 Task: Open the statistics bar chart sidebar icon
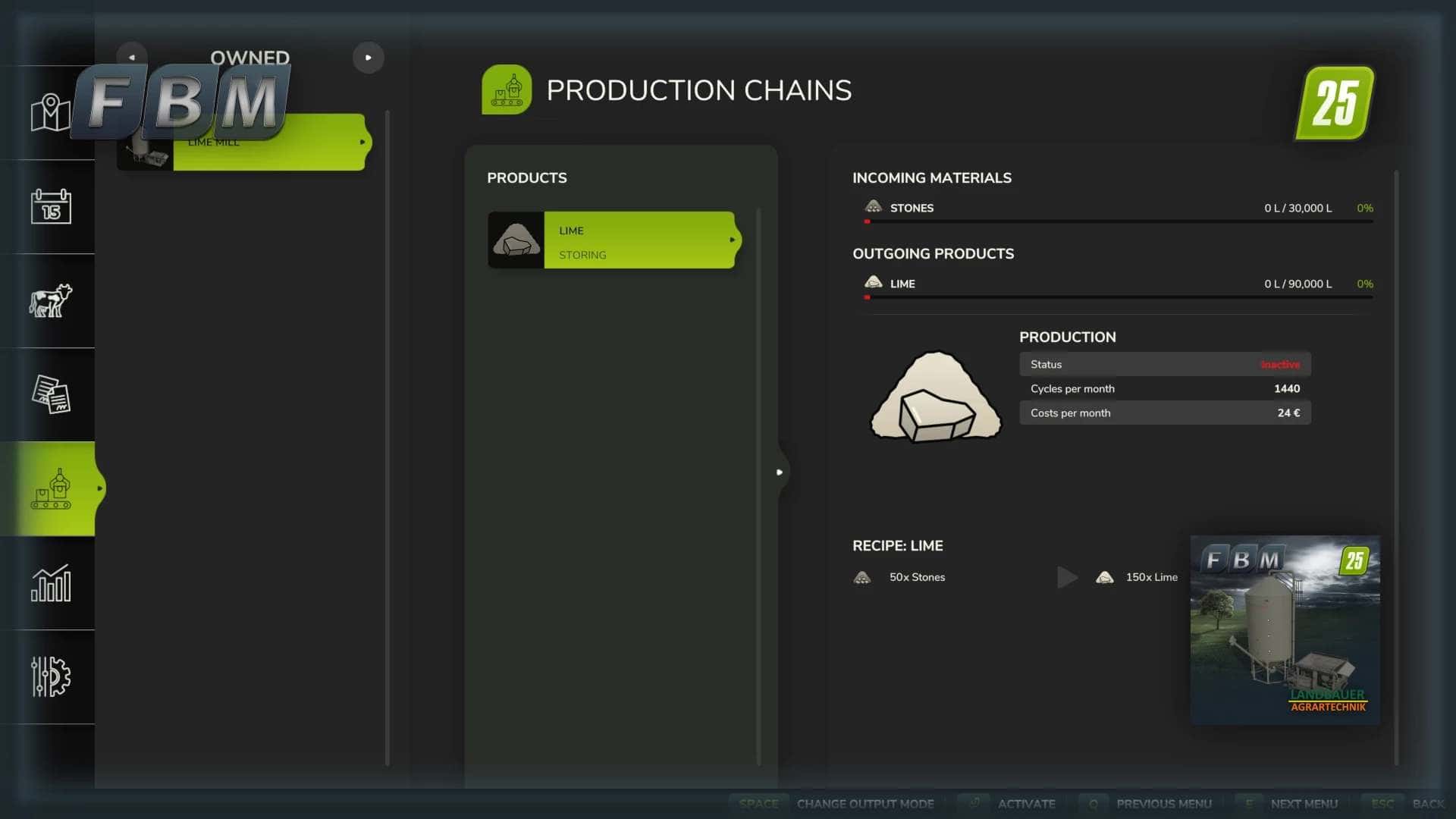click(x=50, y=583)
